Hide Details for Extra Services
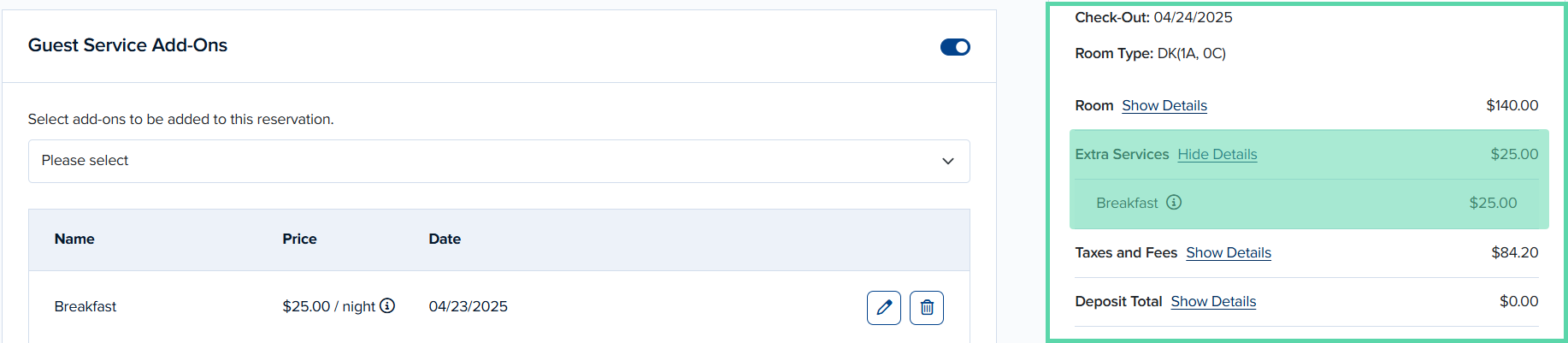The width and height of the screenshot is (1568, 343). click(x=1217, y=154)
